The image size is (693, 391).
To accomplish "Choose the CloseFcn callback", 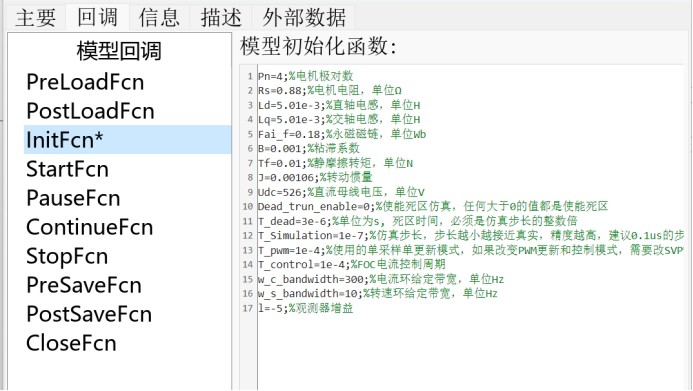I will [x=71, y=343].
